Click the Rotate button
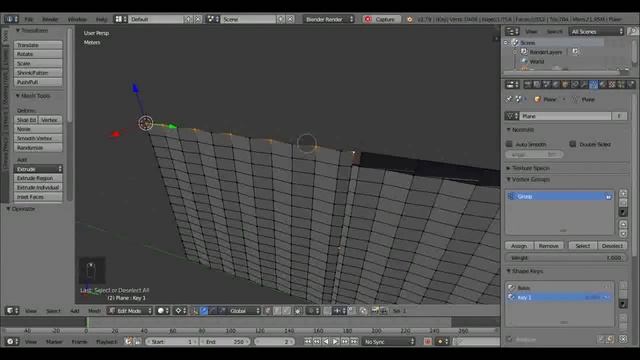This screenshot has width=640, height=360. pos(38,54)
